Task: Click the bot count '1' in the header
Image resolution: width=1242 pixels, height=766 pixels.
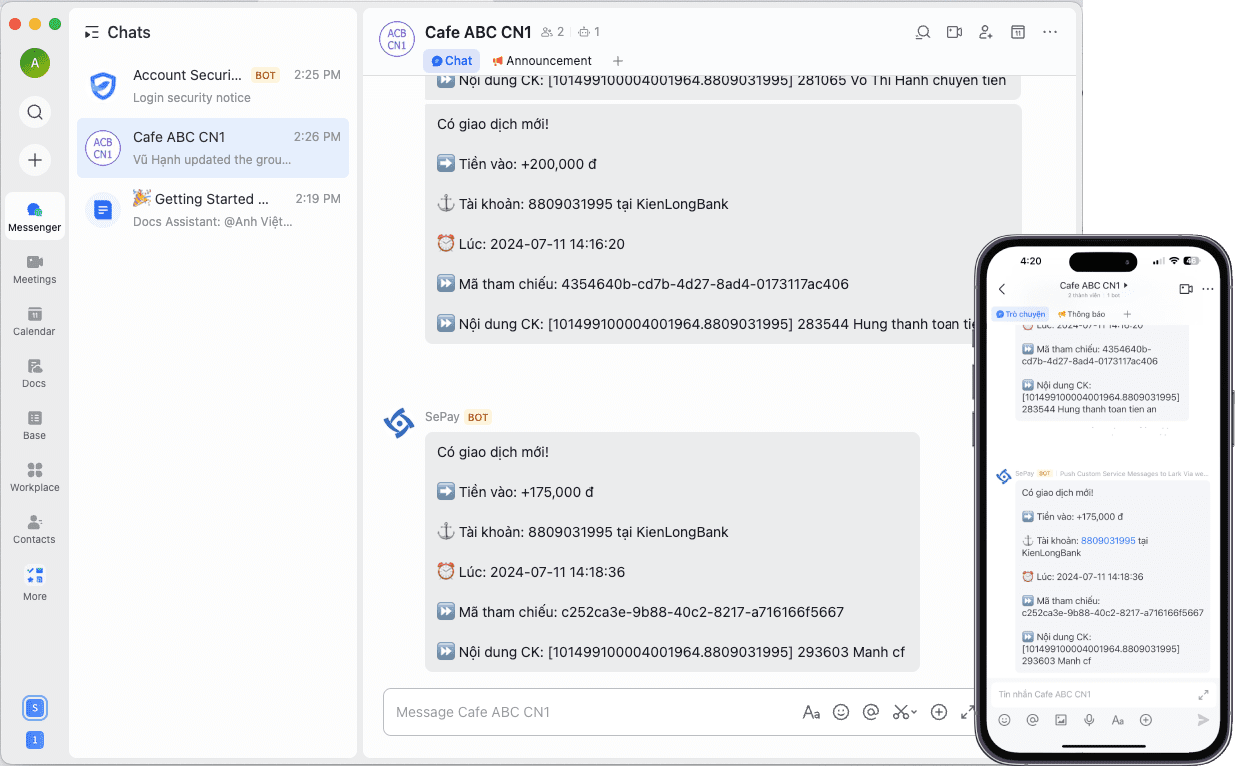Action: point(589,32)
